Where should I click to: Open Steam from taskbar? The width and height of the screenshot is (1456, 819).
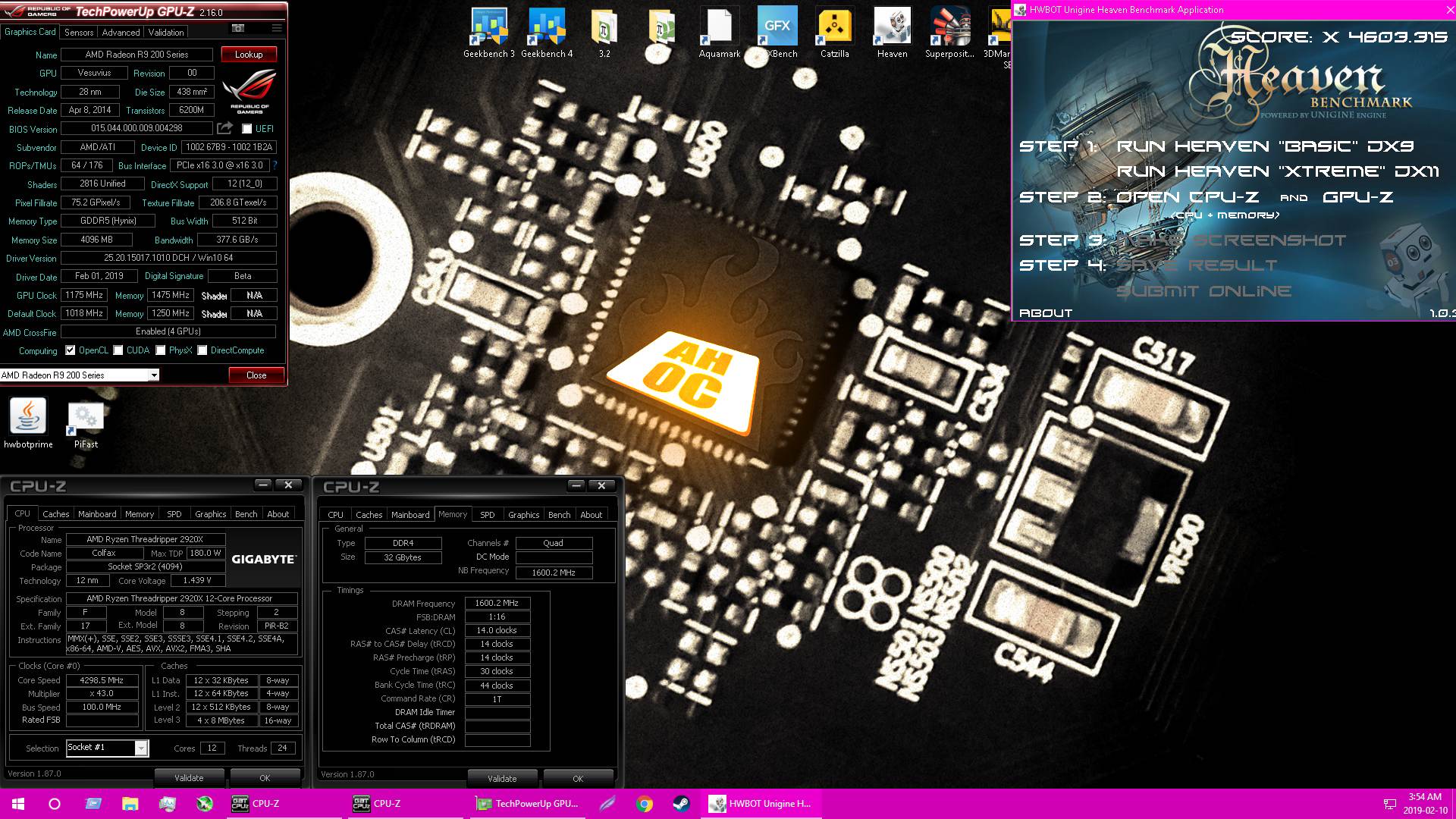point(681,804)
